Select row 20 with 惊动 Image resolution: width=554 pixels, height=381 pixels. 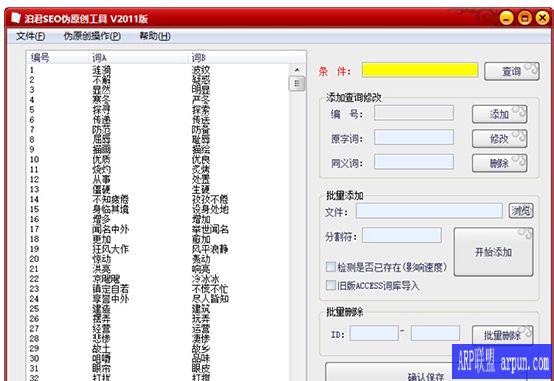tap(158, 259)
